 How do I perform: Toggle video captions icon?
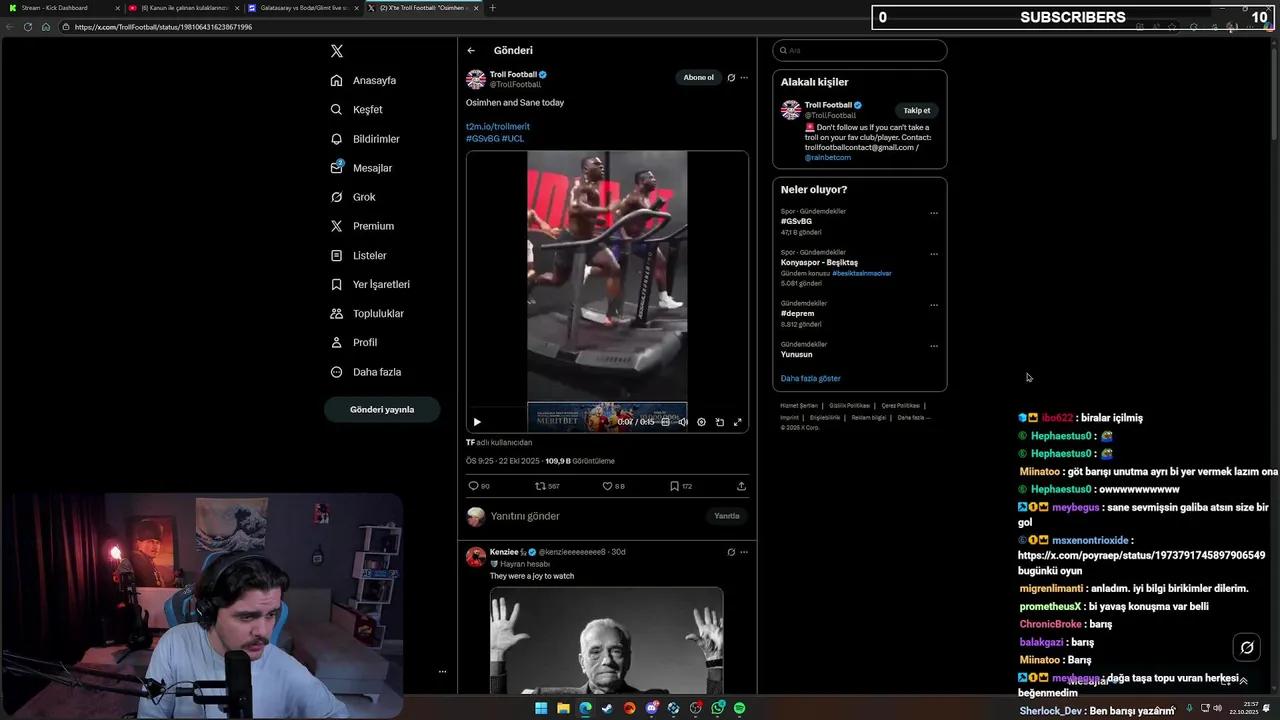(666, 422)
